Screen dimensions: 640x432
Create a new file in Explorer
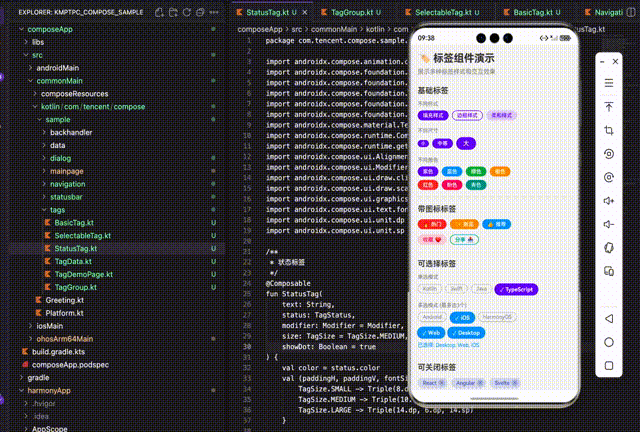click(159, 12)
